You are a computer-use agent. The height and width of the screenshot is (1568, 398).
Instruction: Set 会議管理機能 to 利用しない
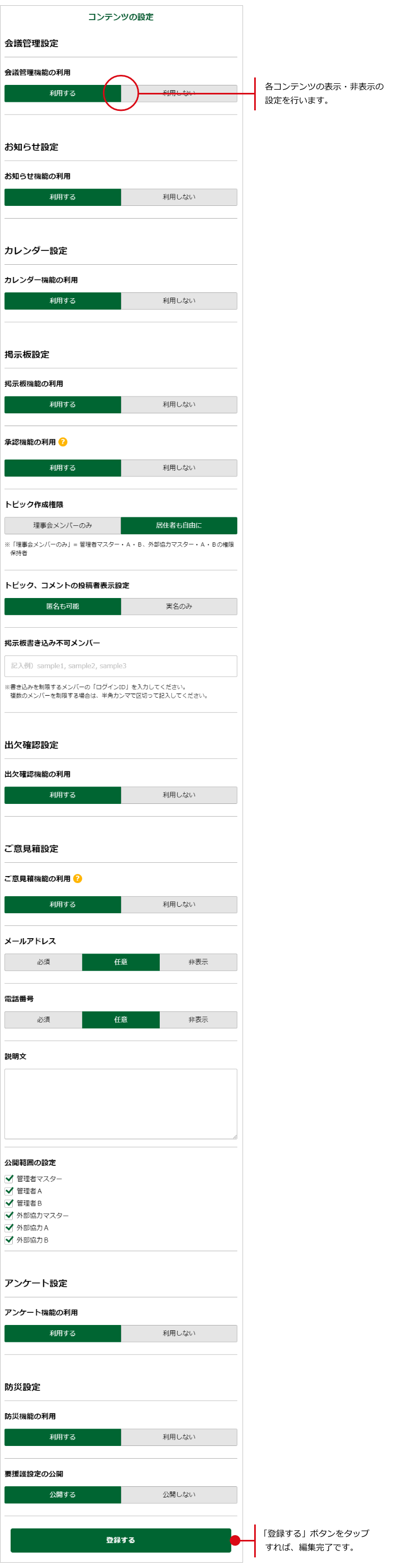pyautogui.click(x=179, y=93)
